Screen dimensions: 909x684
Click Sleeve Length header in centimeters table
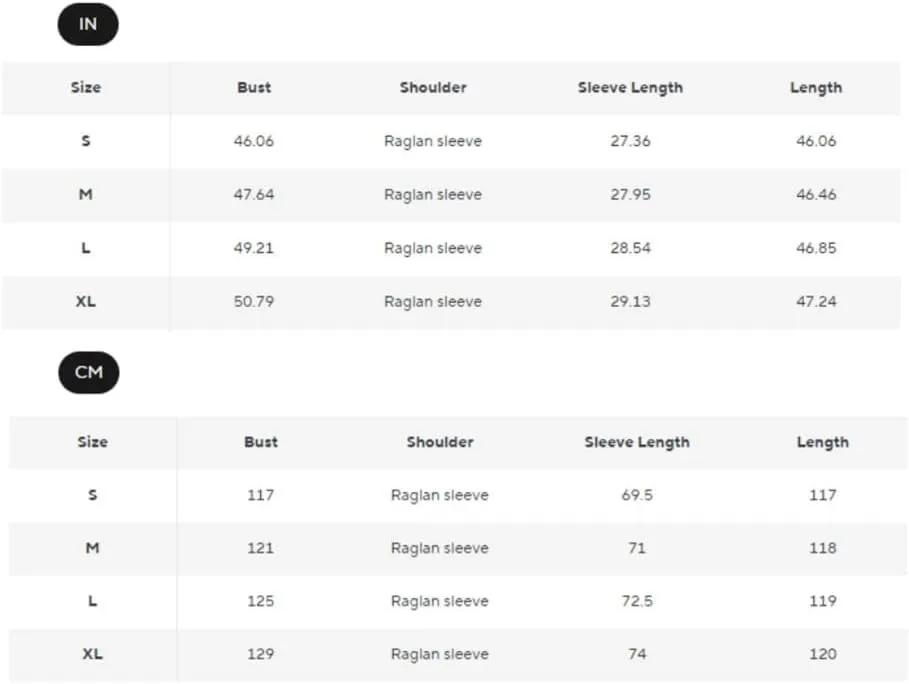tap(637, 442)
